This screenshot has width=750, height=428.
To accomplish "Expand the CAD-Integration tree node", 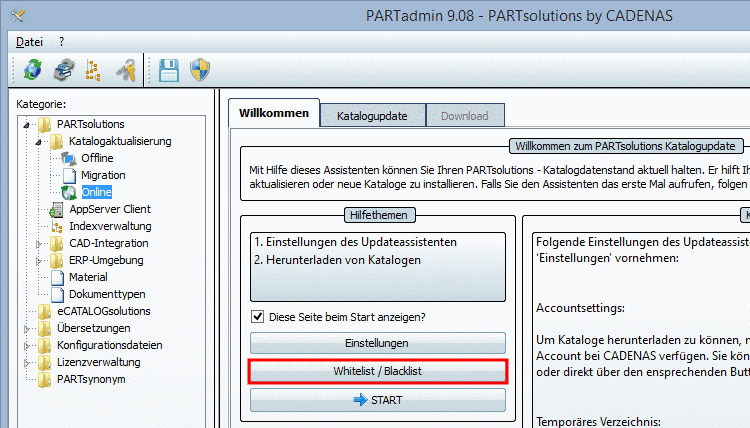I will 39,244.
